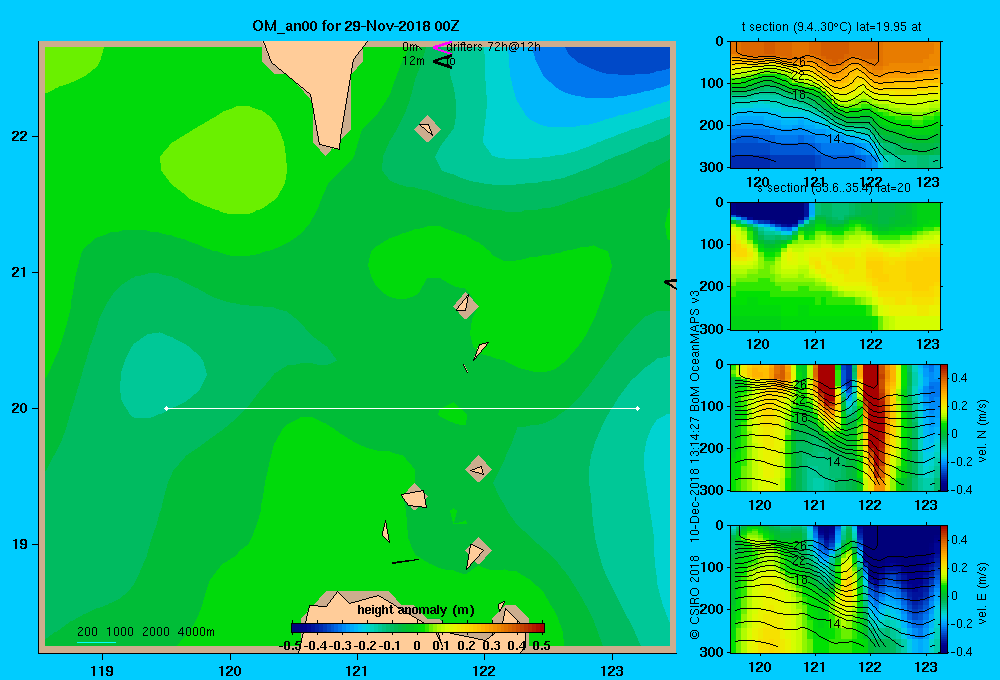Click the title 'OM_an00 for 29-Nov-2018 00Z'
The image size is (1000, 680).
click(356, 26)
